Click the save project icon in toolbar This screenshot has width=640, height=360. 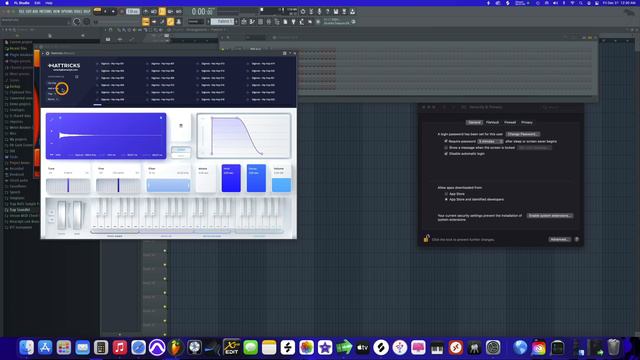click(336, 11)
